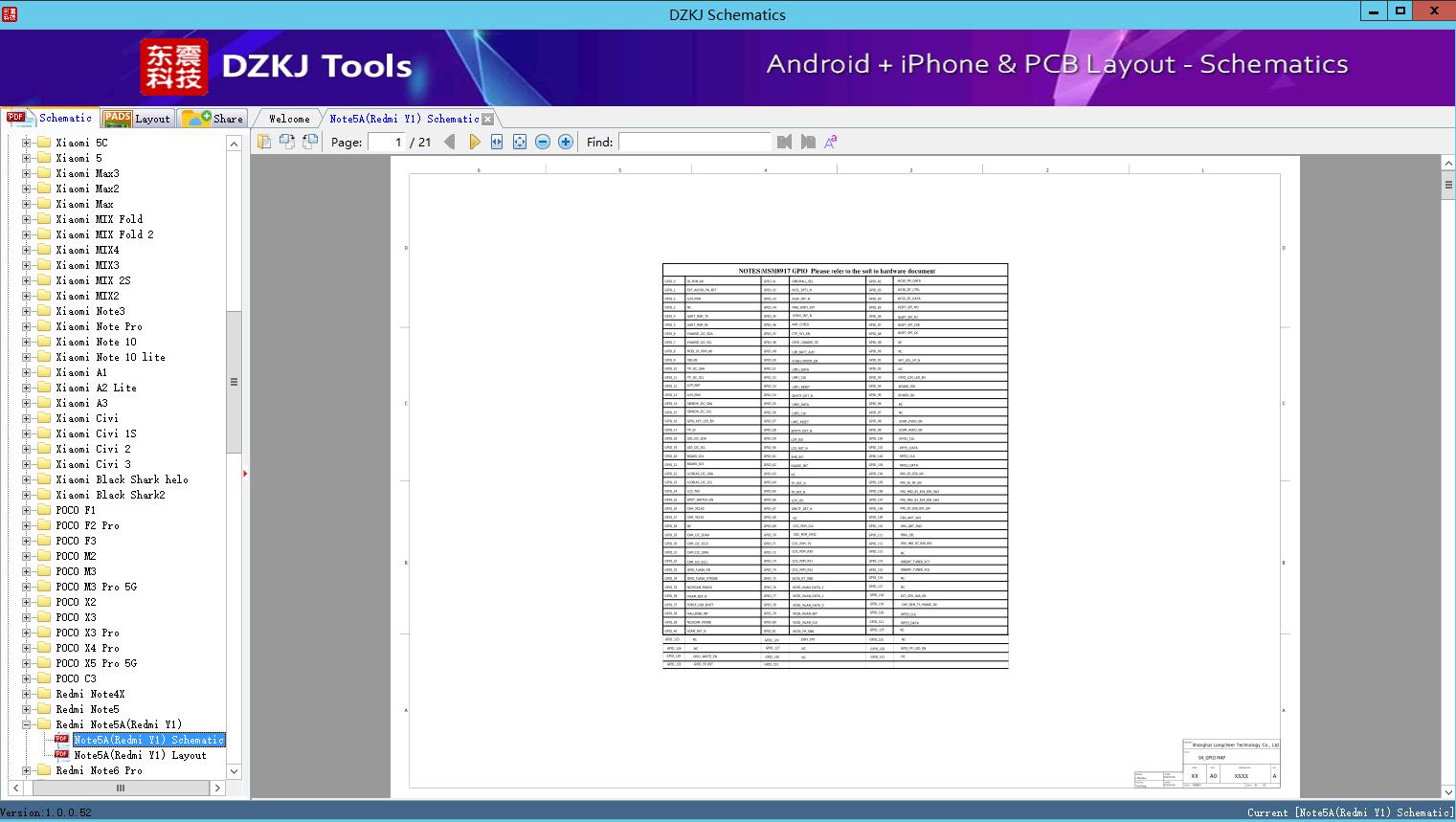
Task: Expand the Xiaomi A2 Lite folder
Action: click(x=27, y=388)
